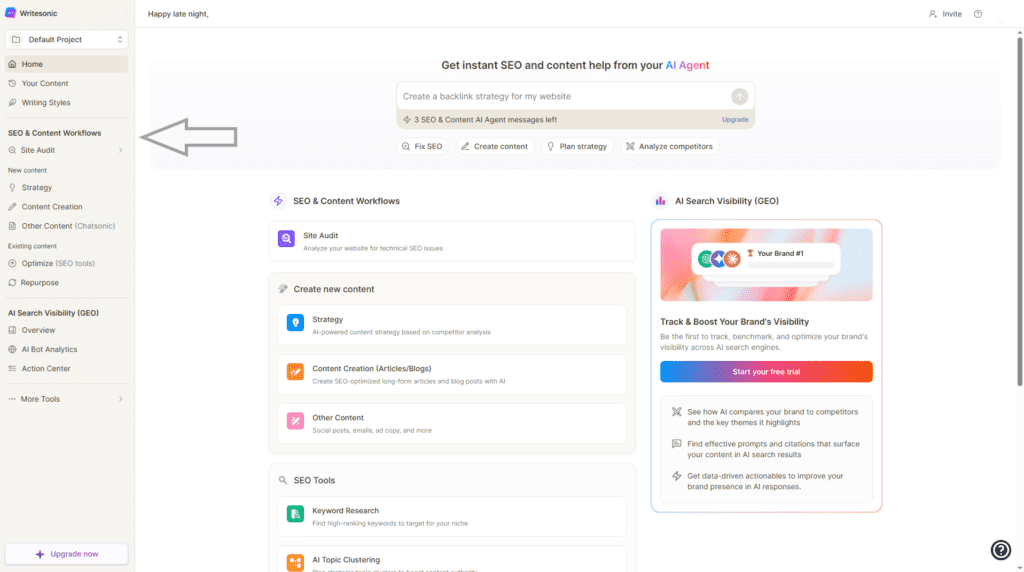Open the Other Content card icon
The width and height of the screenshot is (1024, 572).
[295, 421]
